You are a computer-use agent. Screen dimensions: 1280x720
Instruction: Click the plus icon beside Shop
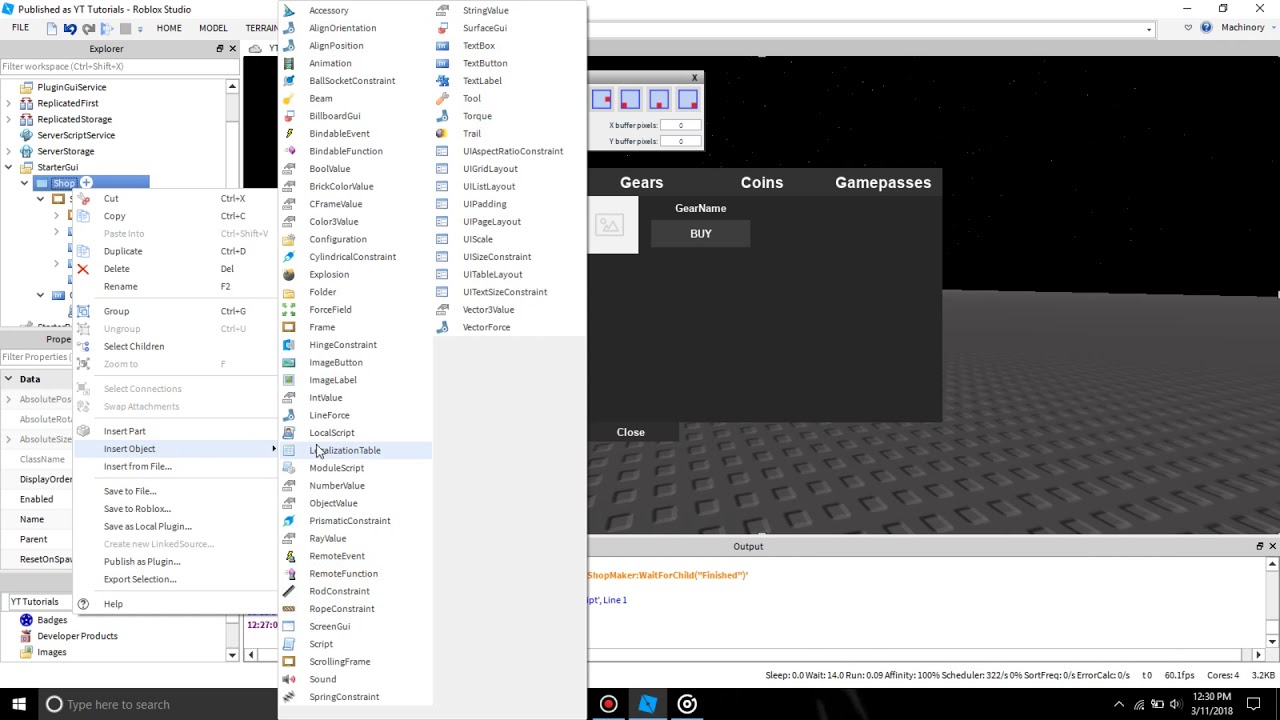point(86,183)
